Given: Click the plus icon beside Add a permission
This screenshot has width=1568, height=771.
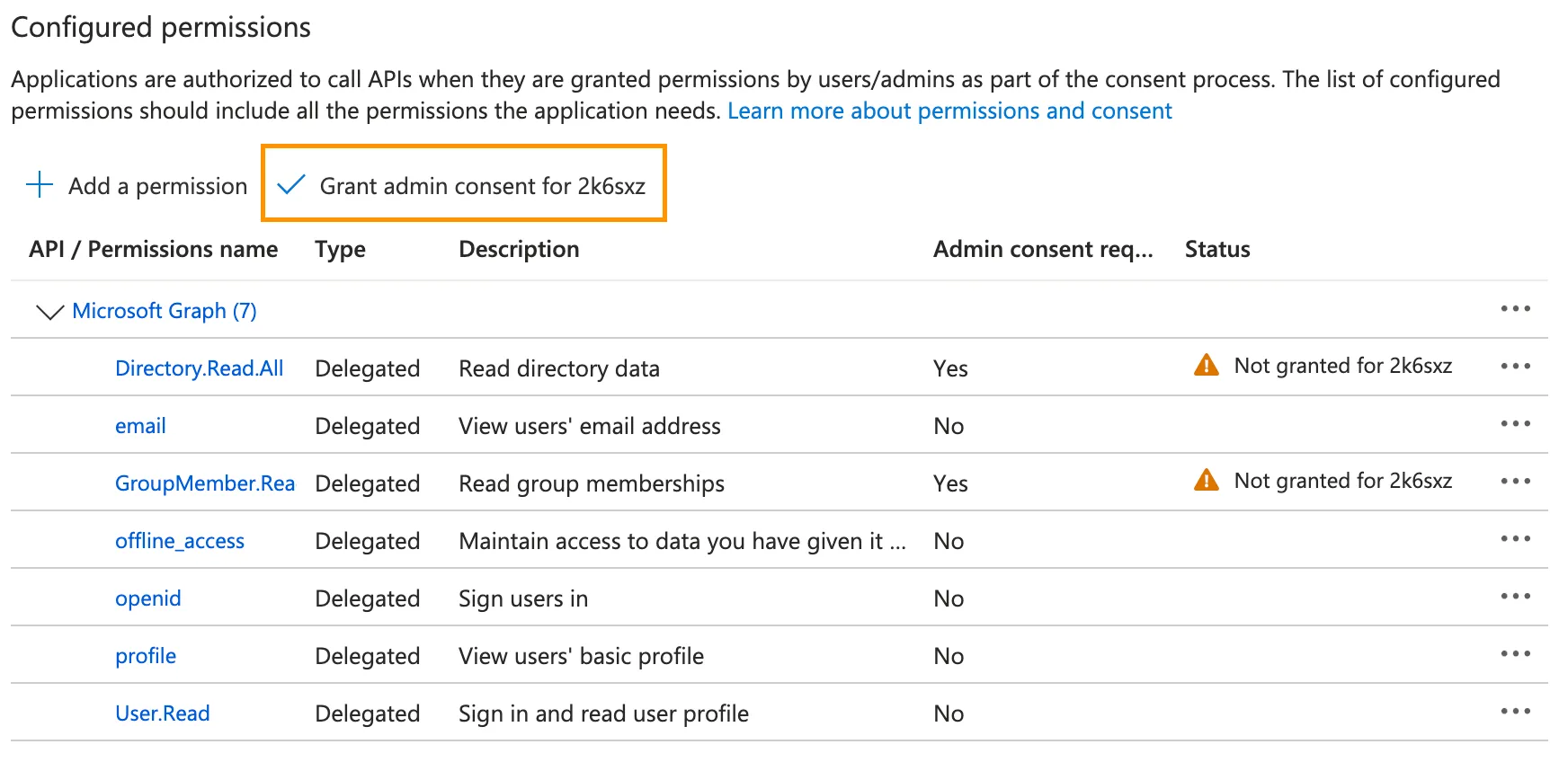Looking at the screenshot, I should 40,185.
